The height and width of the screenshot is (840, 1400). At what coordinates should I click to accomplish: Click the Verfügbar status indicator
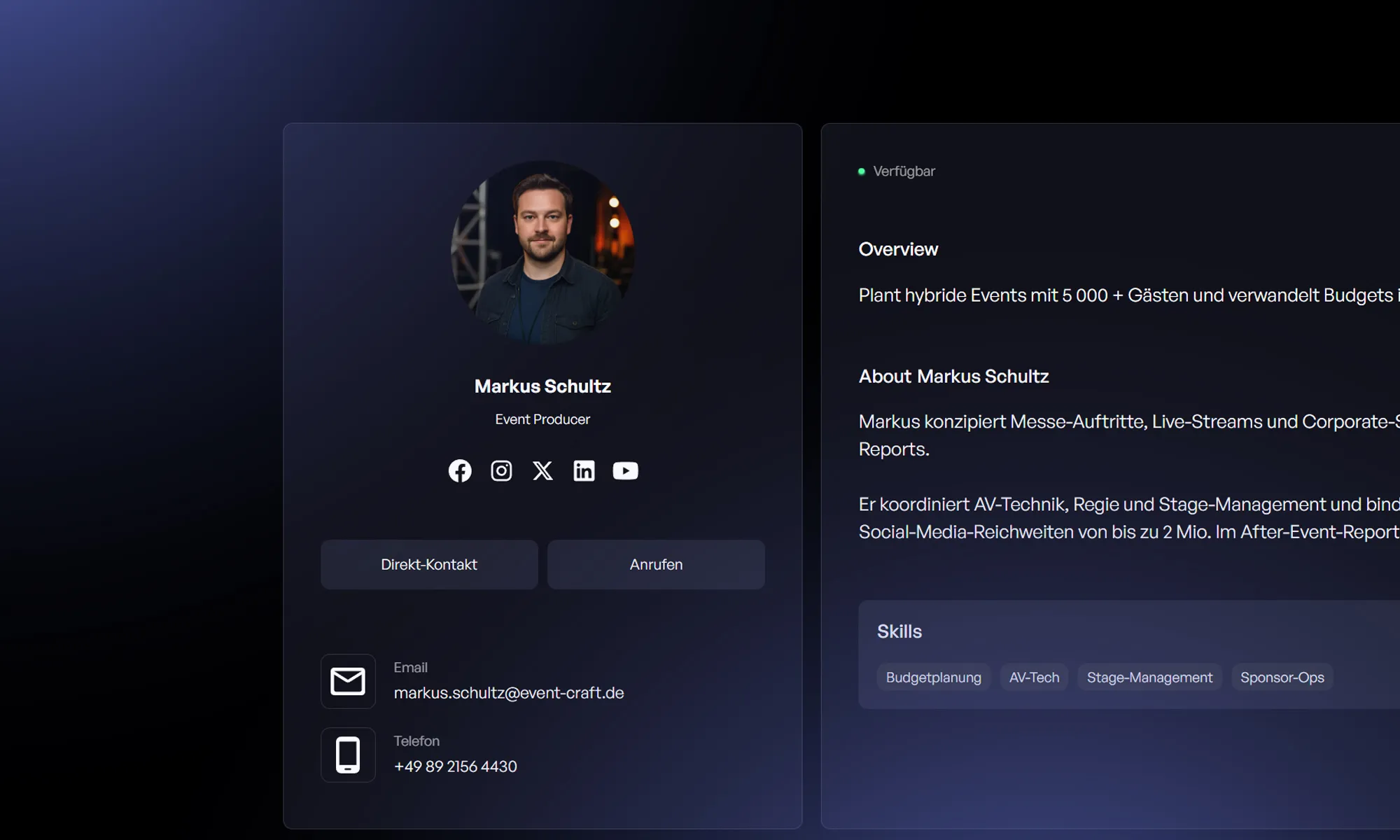click(x=897, y=171)
